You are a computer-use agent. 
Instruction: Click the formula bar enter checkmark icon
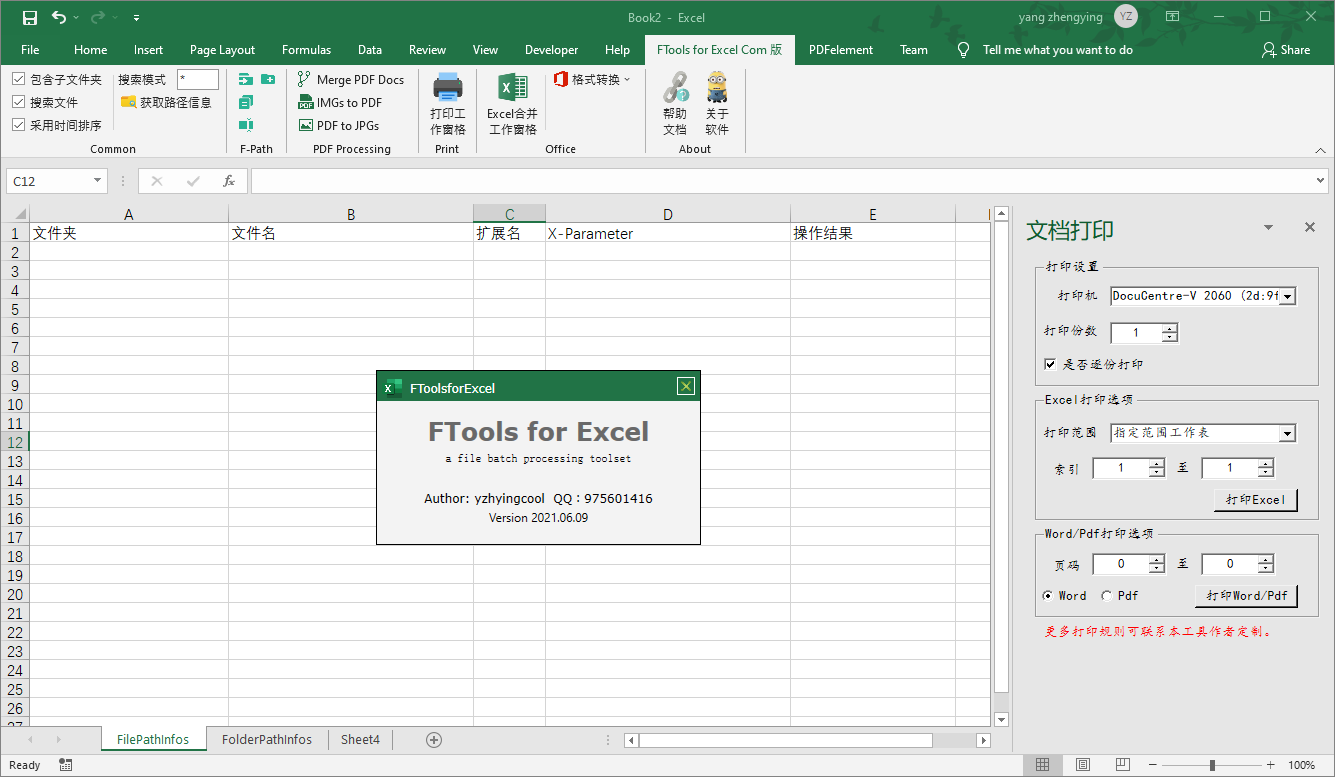tap(193, 181)
